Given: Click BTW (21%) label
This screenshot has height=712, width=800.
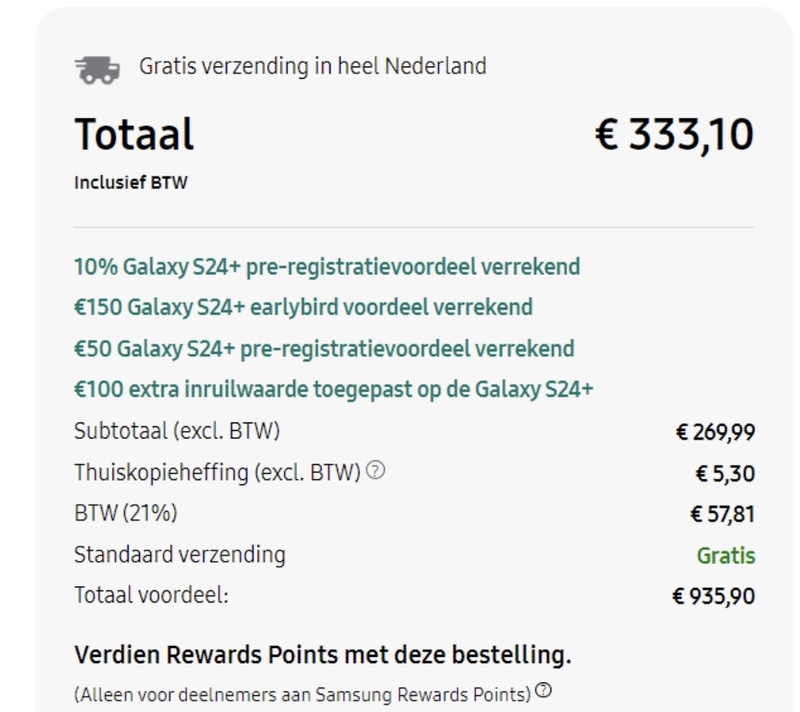Looking at the screenshot, I should pos(126,513).
